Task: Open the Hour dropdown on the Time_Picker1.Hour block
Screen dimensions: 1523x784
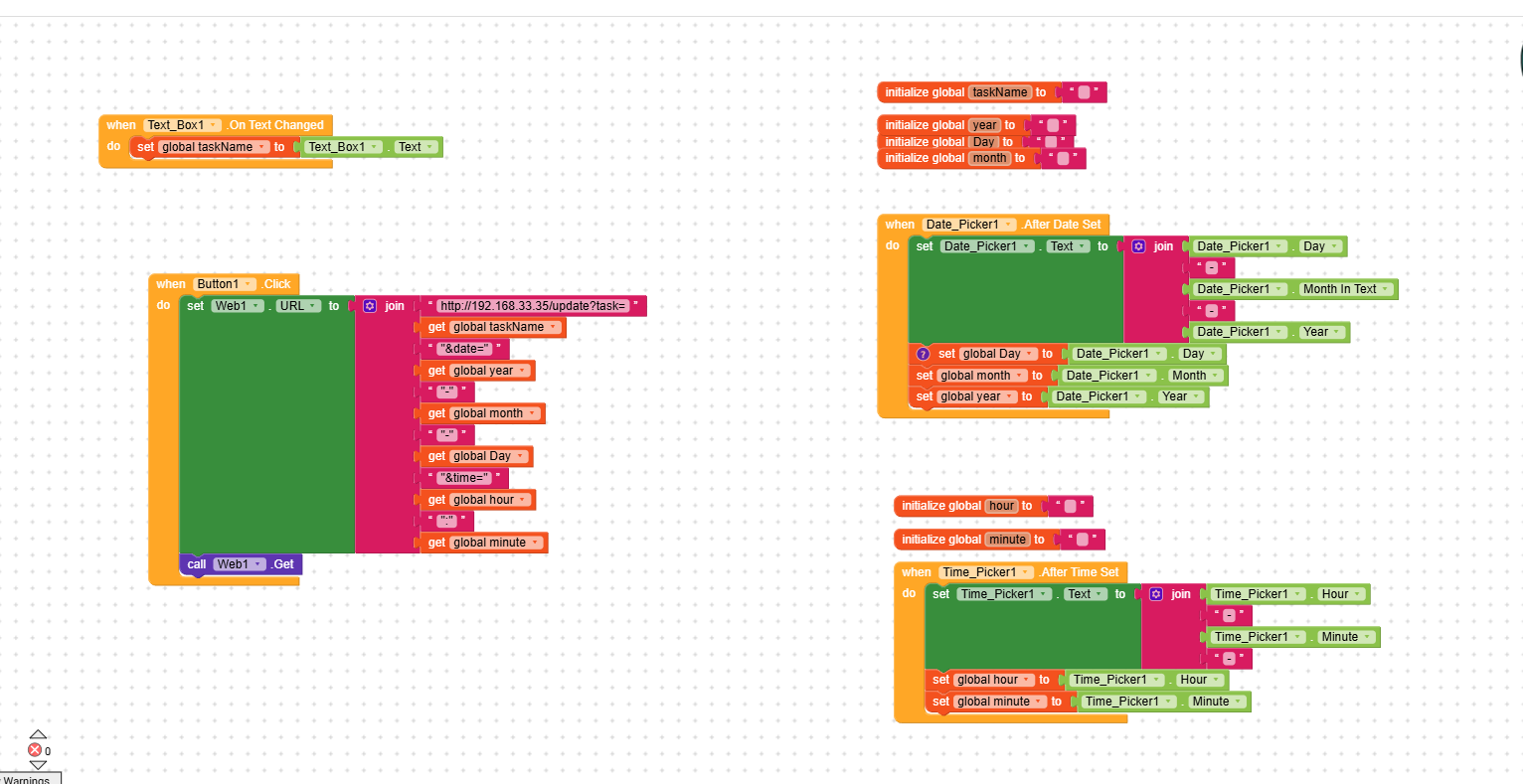Action: [x=1356, y=593]
